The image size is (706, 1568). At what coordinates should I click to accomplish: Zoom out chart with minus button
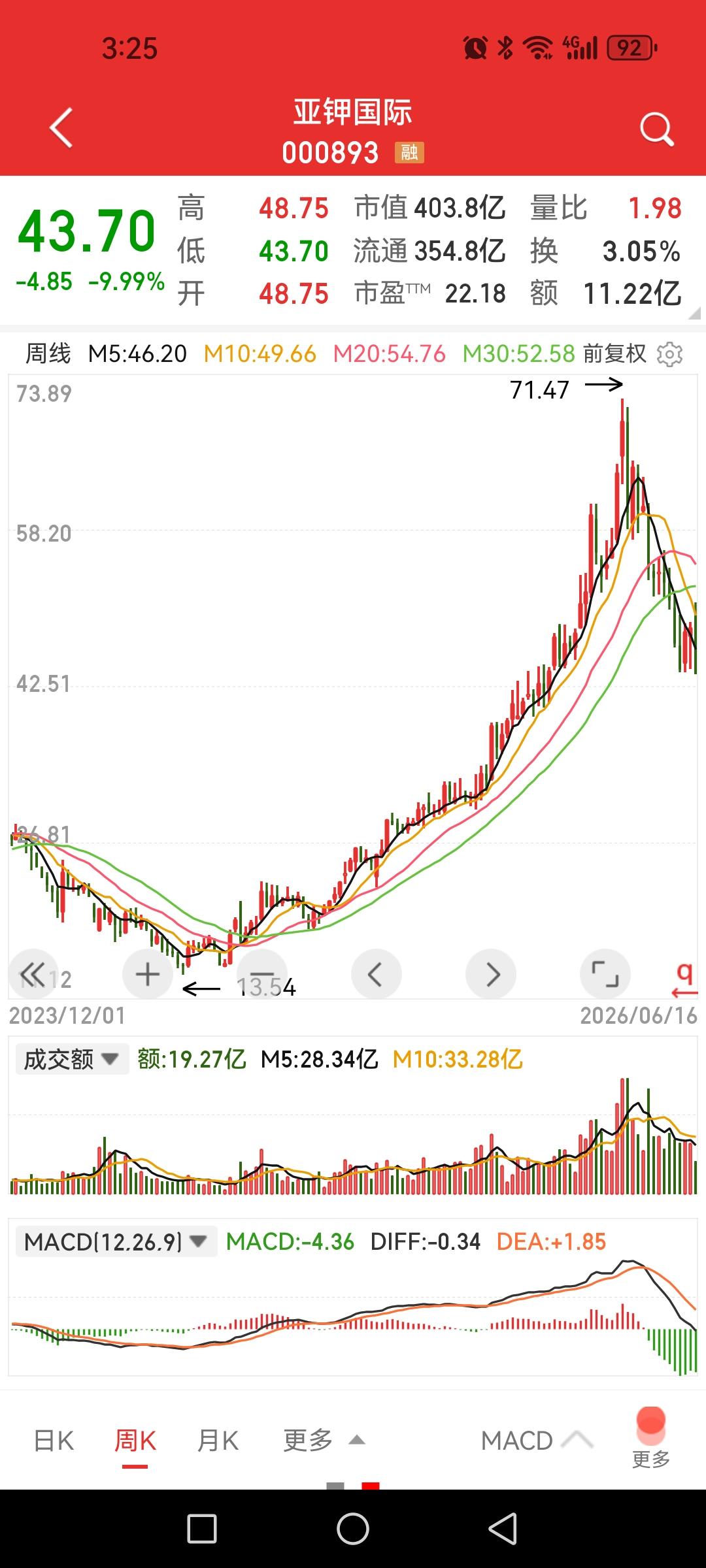point(261,974)
